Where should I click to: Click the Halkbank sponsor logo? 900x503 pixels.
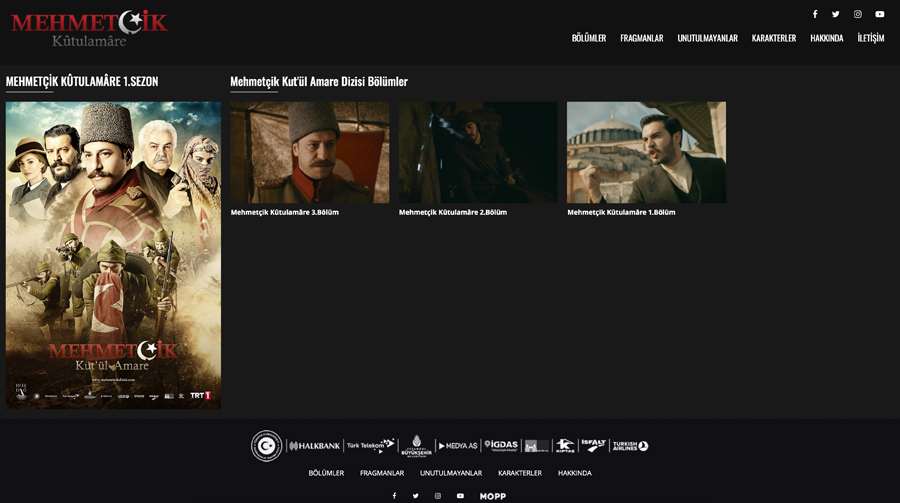pos(315,445)
